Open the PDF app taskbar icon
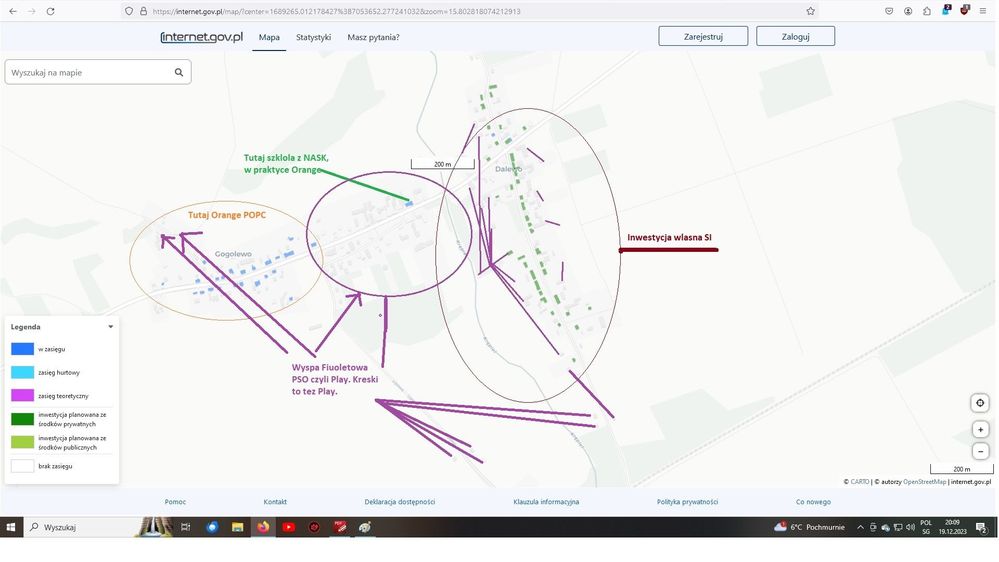Screen dimensions: 999x562 pyautogui.click(x=340, y=527)
